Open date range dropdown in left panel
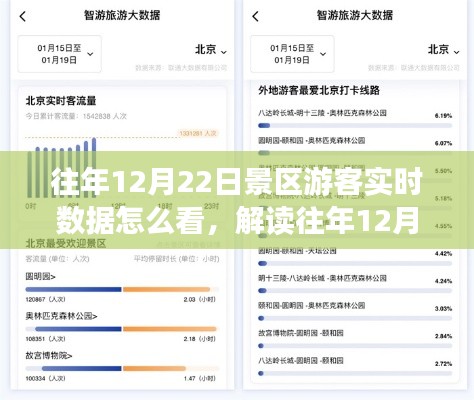This screenshot has height=400, width=474. point(59,54)
